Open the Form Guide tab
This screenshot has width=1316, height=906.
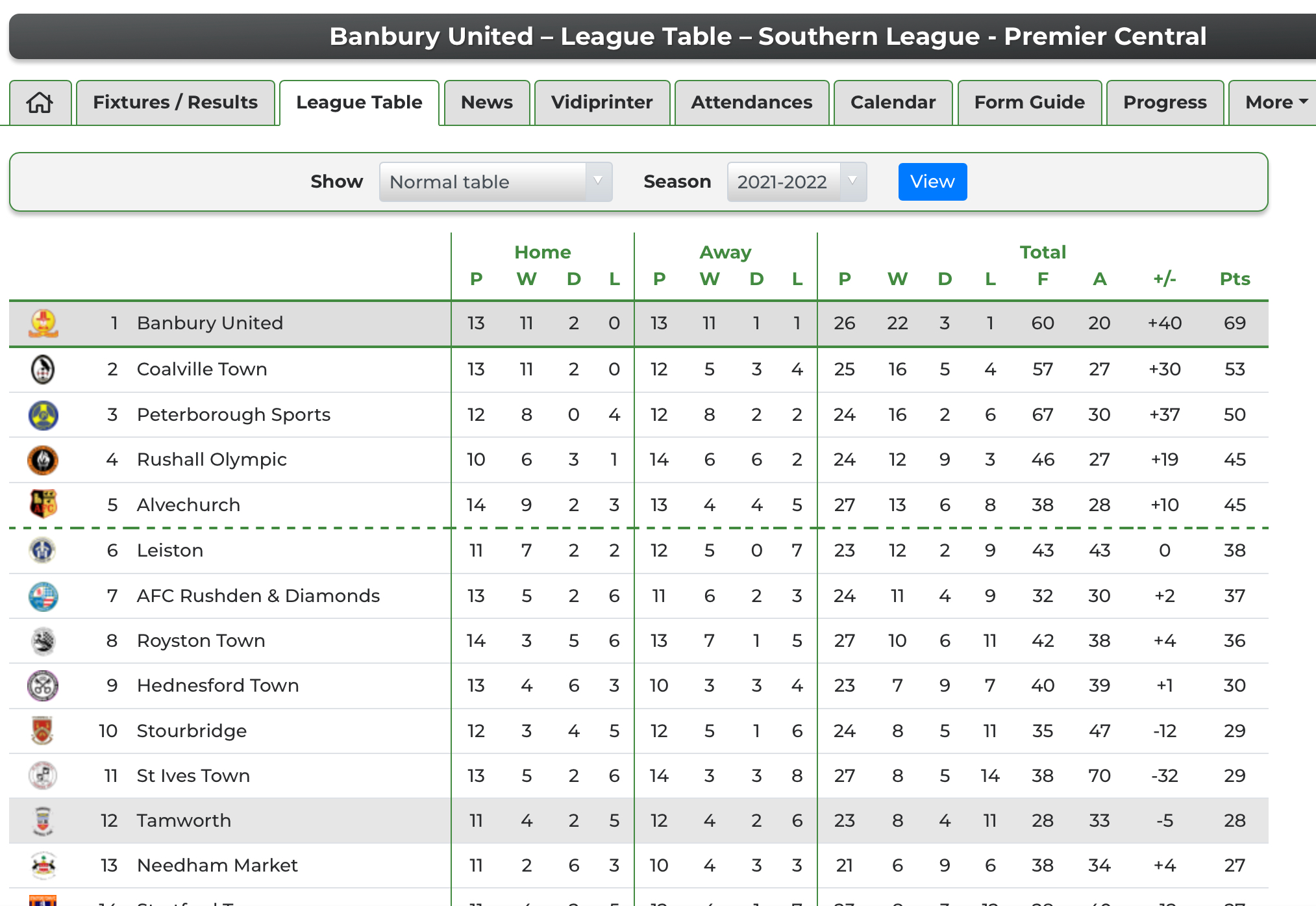1029,103
